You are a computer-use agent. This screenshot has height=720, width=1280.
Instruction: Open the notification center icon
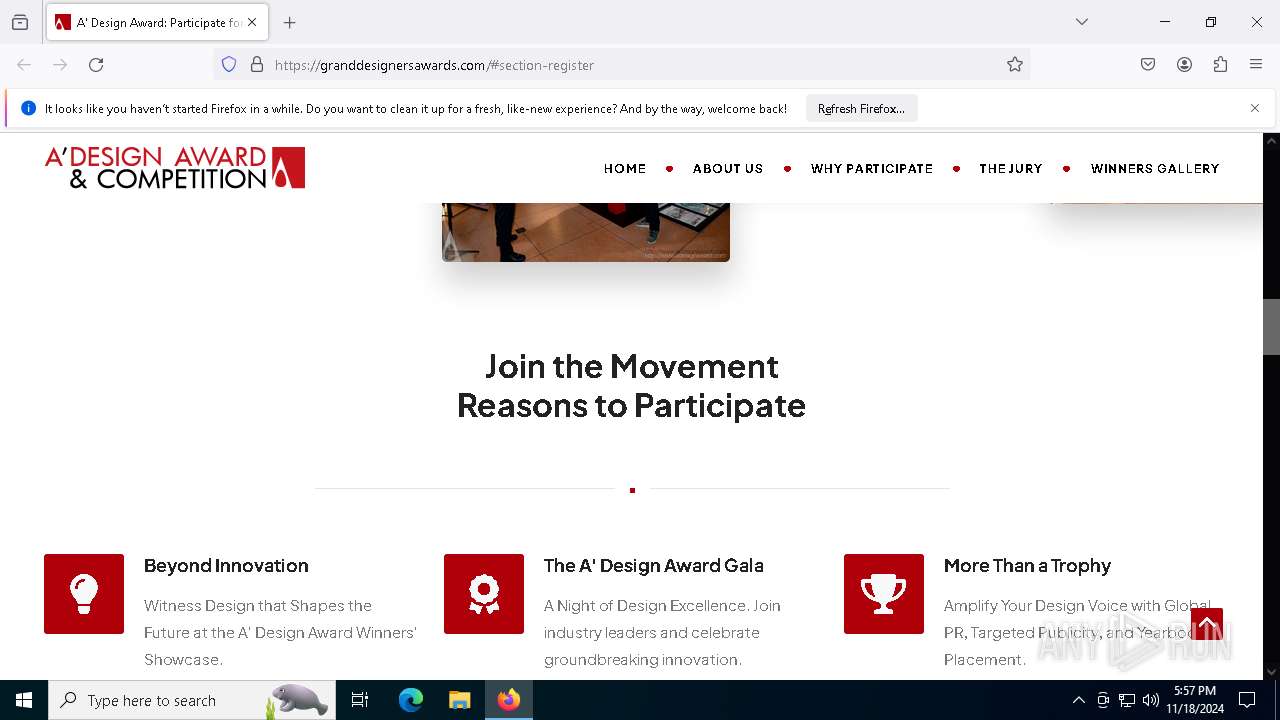(x=1247, y=700)
